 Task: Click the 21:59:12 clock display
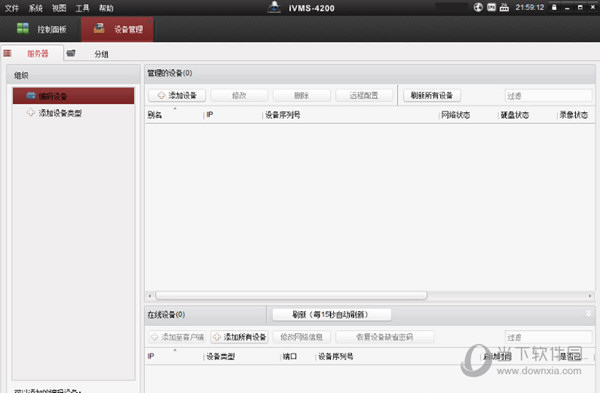(x=530, y=7)
